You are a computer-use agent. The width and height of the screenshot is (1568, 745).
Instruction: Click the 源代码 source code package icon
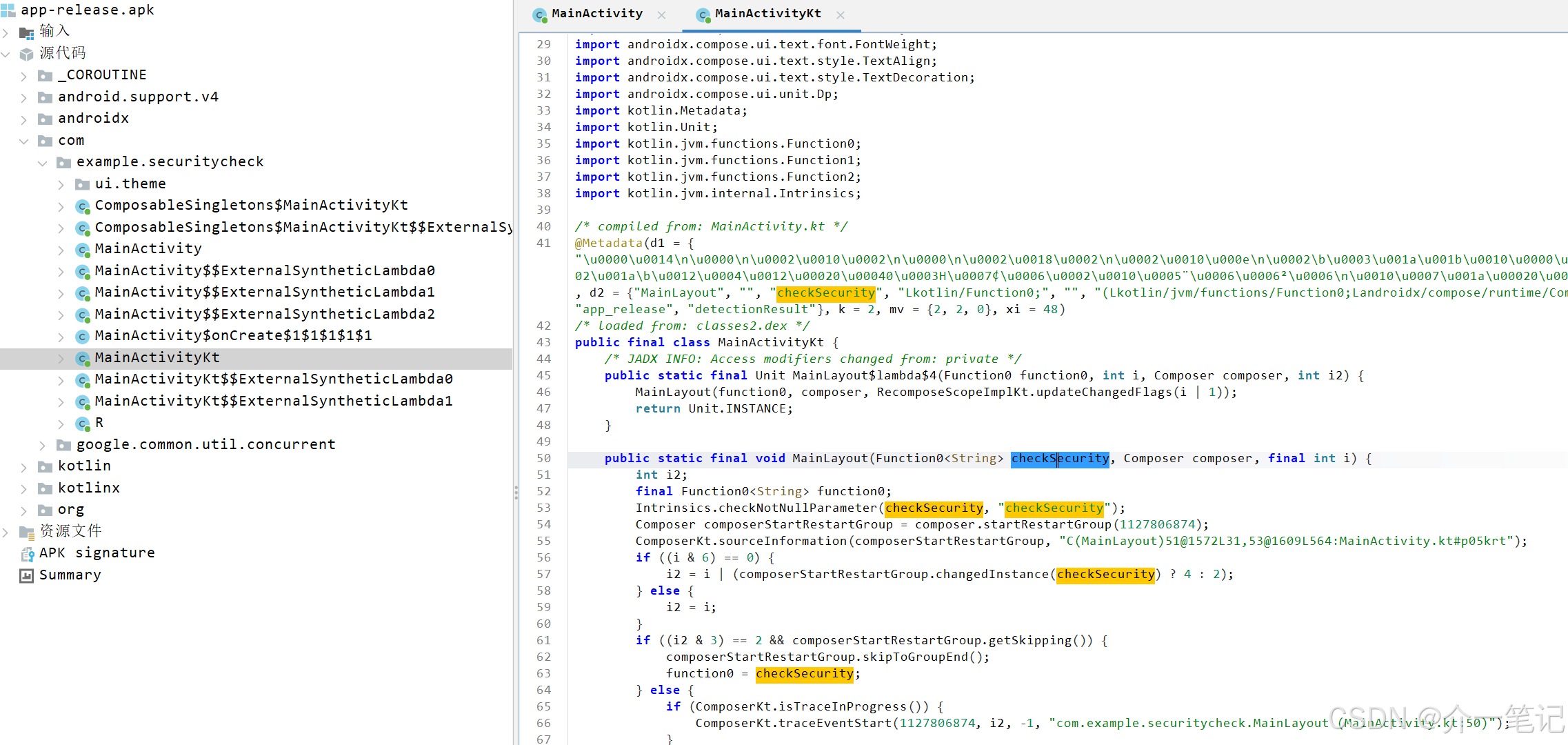(27, 53)
